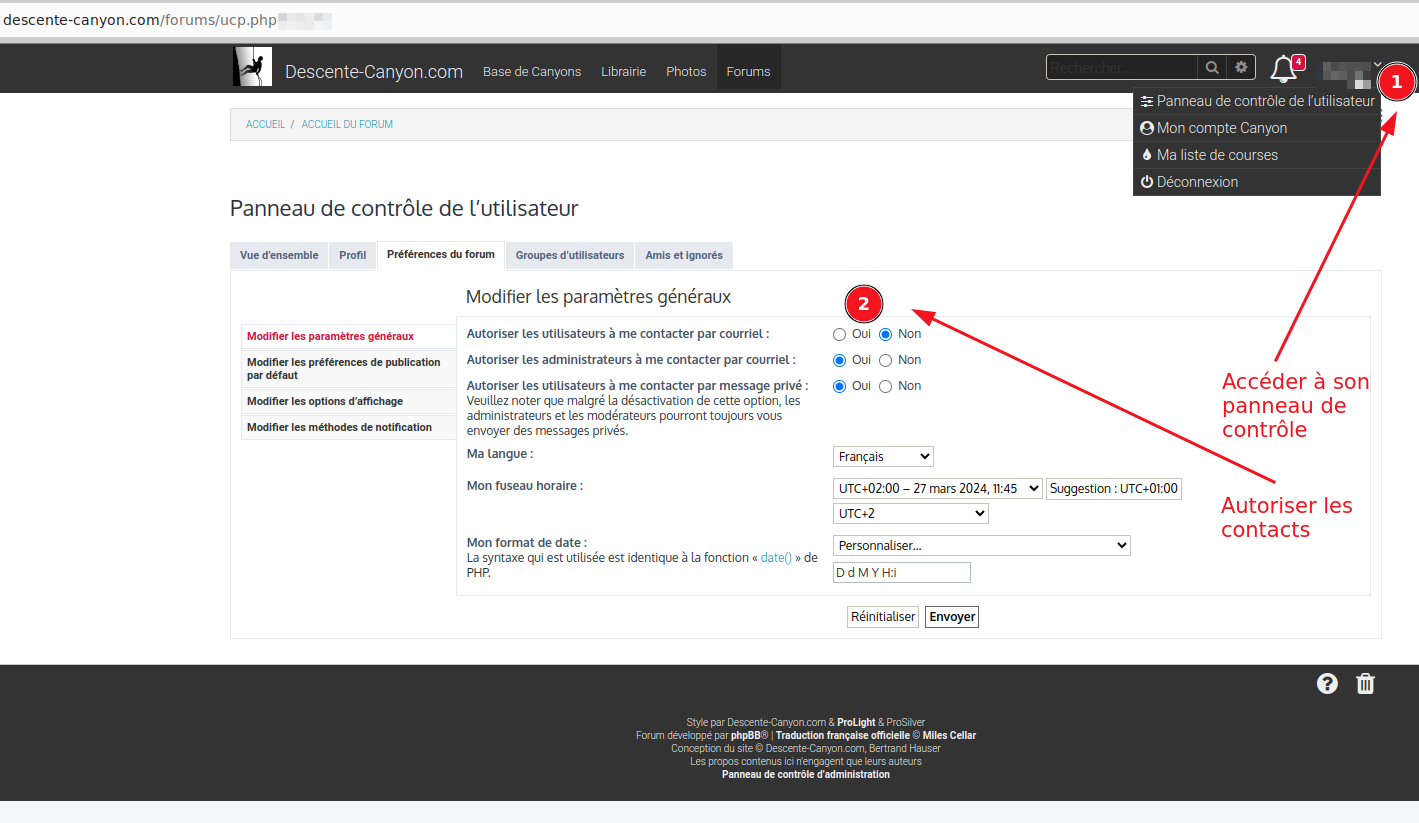Click the ProLight footer link
The width and height of the screenshot is (1419, 823).
click(x=857, y=723)
